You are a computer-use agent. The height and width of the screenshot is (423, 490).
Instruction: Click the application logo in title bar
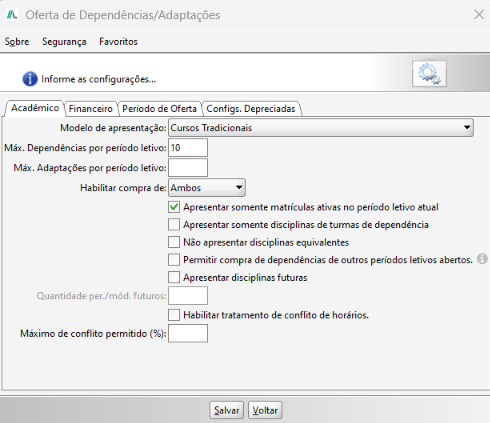[12, 15]
